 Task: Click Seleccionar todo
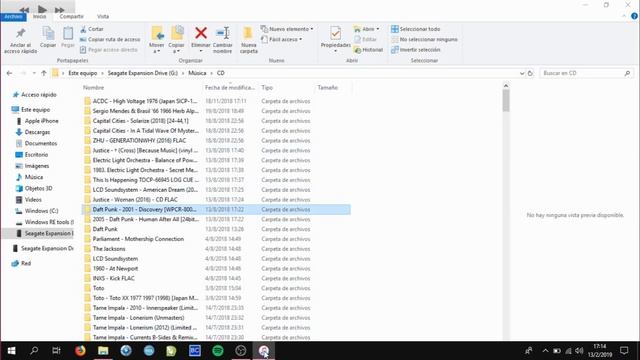(x=416, y=29)
